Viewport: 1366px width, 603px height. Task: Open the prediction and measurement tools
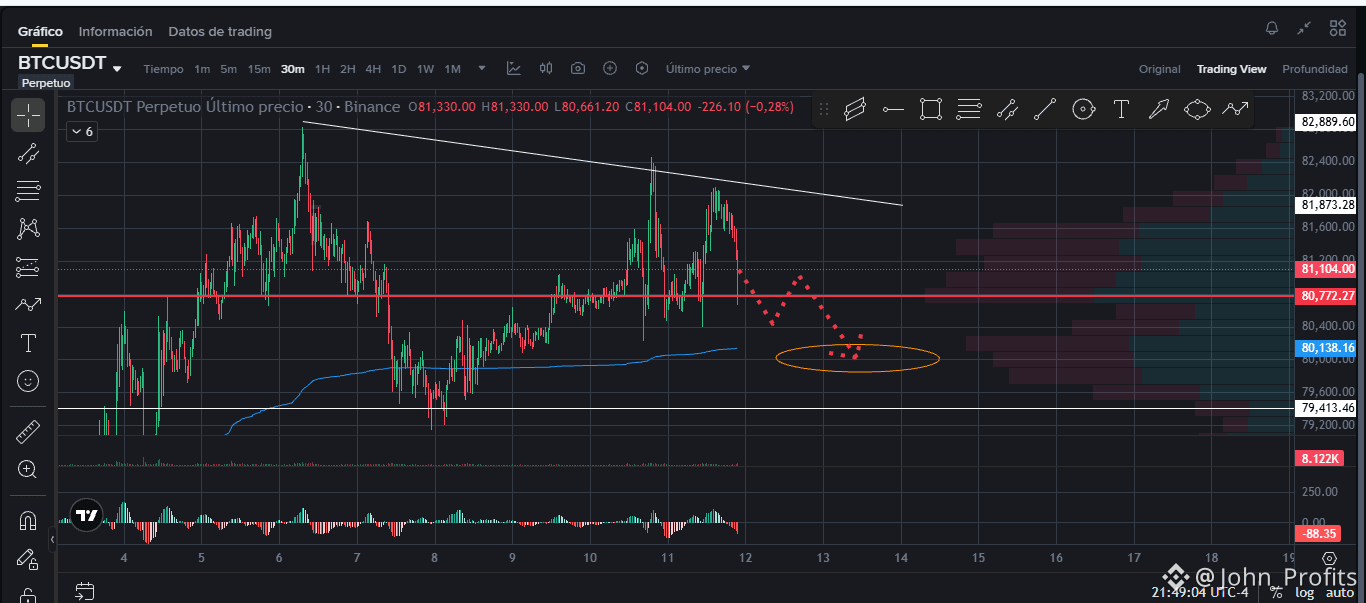click(x=28, y=267)
